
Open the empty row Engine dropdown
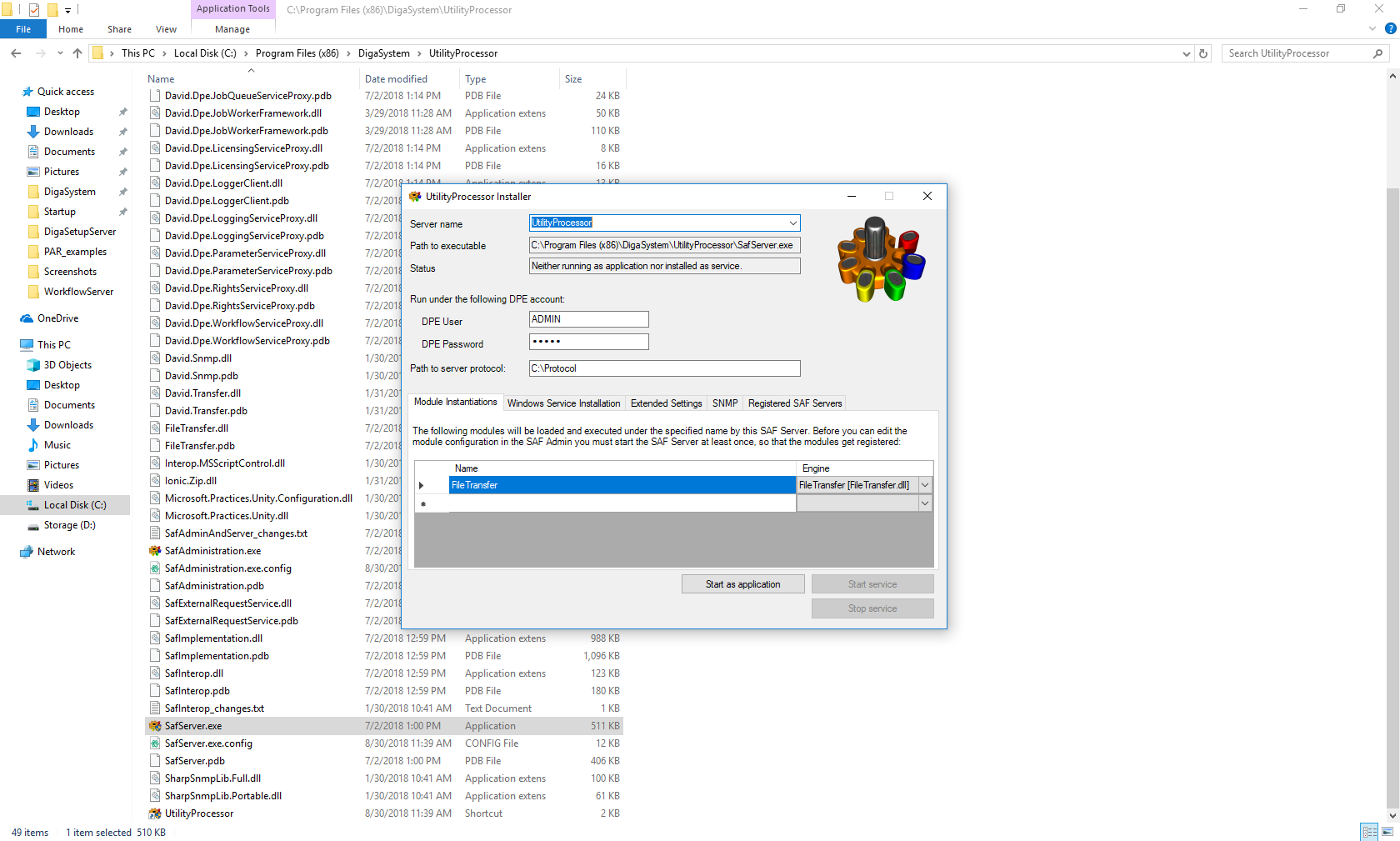pos(924,503)
